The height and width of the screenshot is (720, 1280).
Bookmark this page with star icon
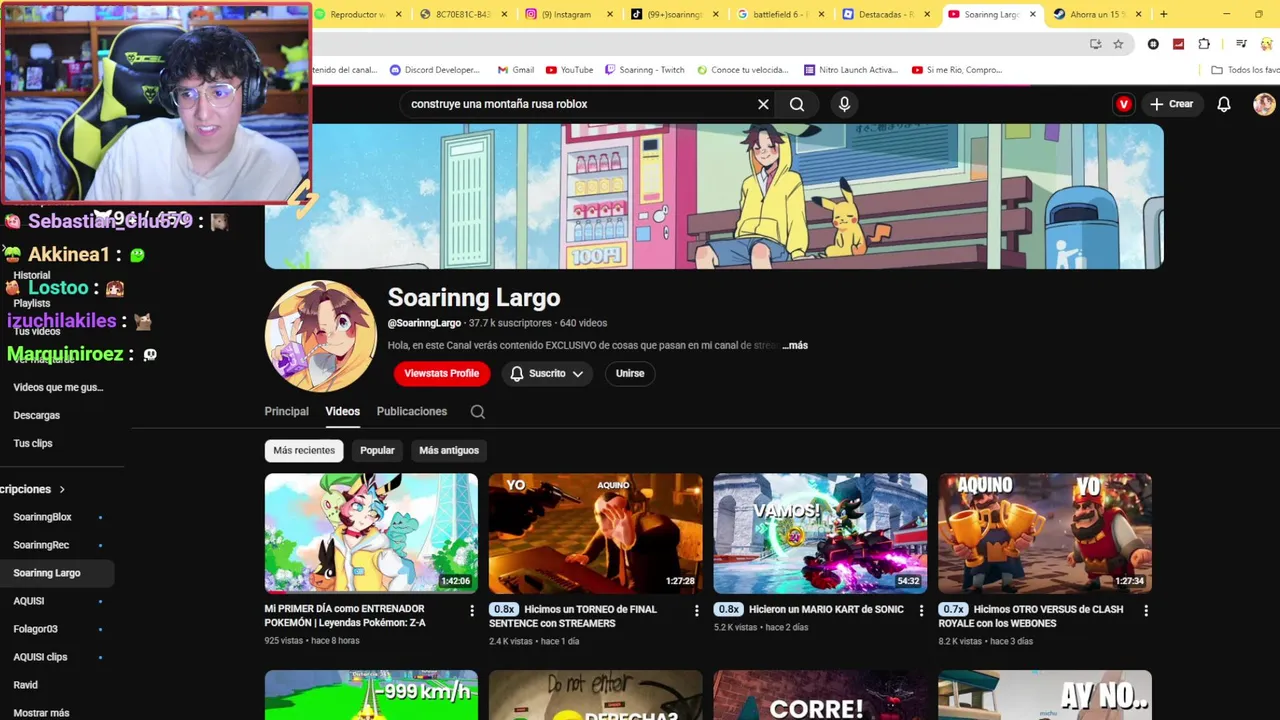pyautogui.click(x=1118, y=44)
